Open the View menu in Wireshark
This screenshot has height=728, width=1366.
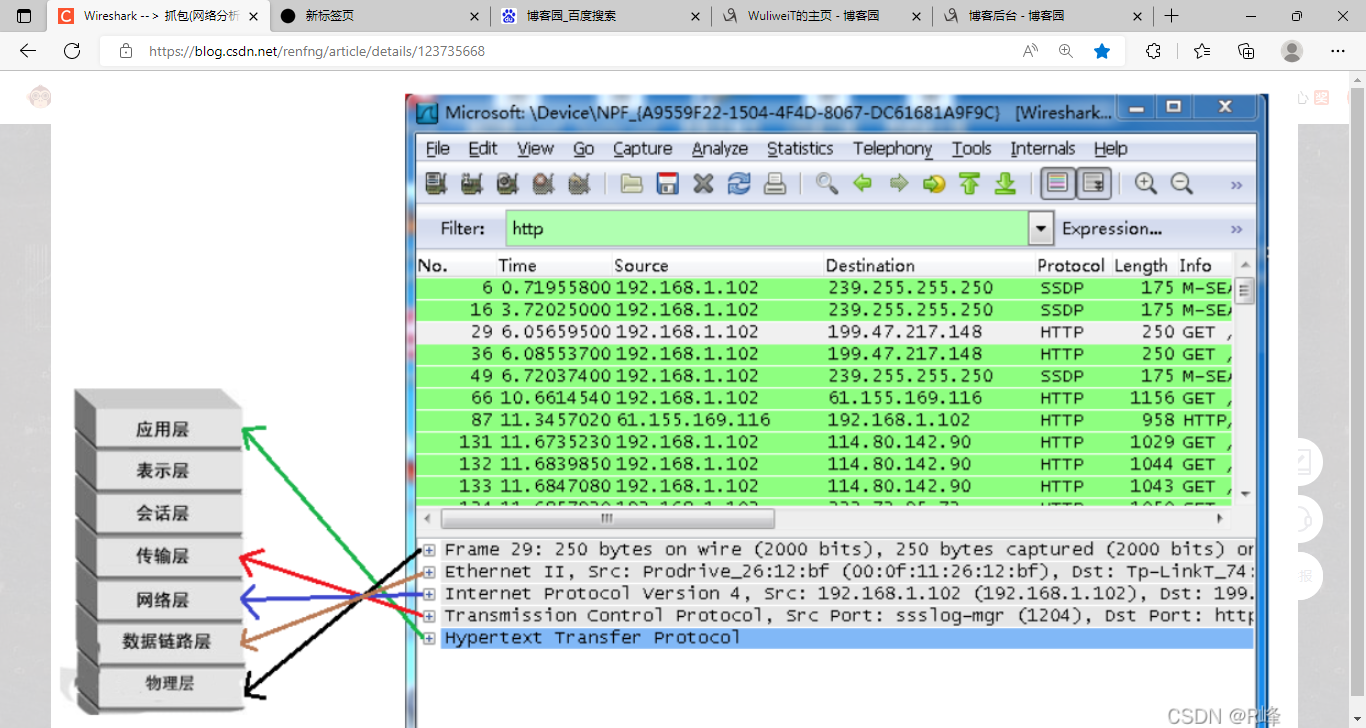(535, 148)
